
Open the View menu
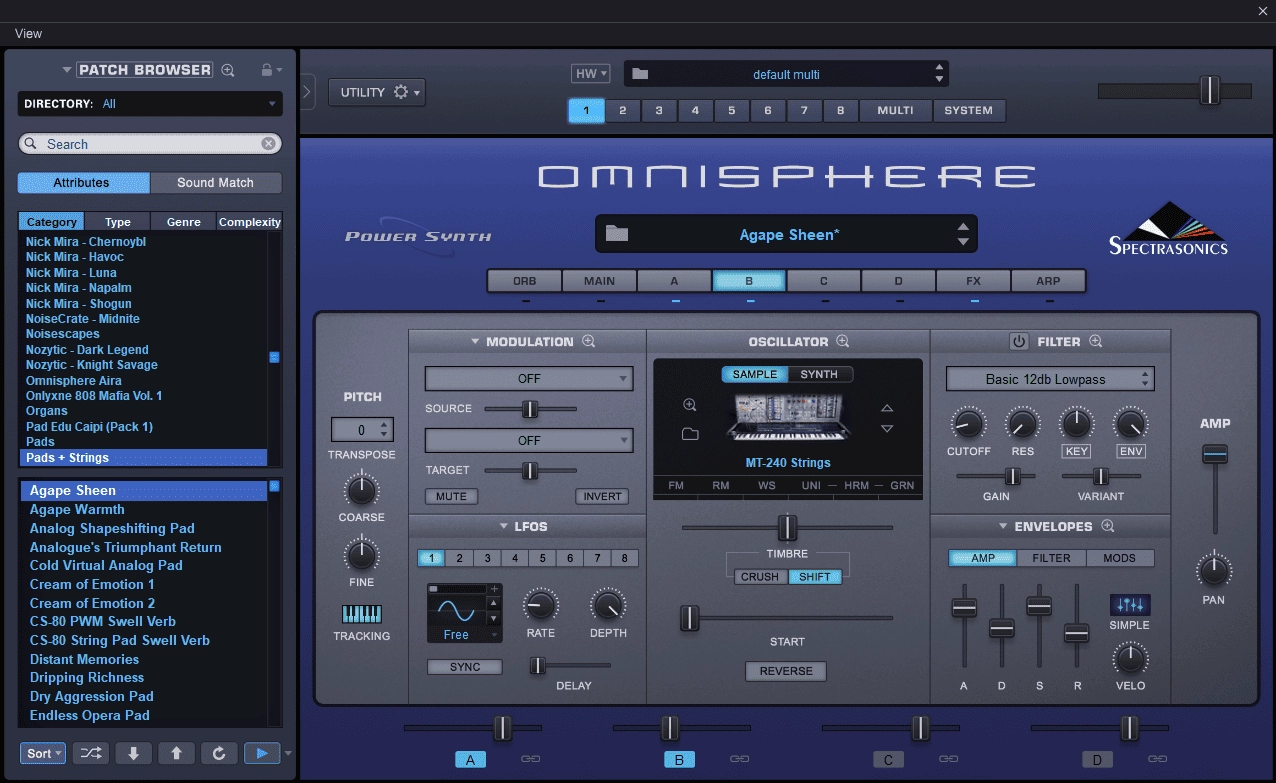(x=28, y=33)
